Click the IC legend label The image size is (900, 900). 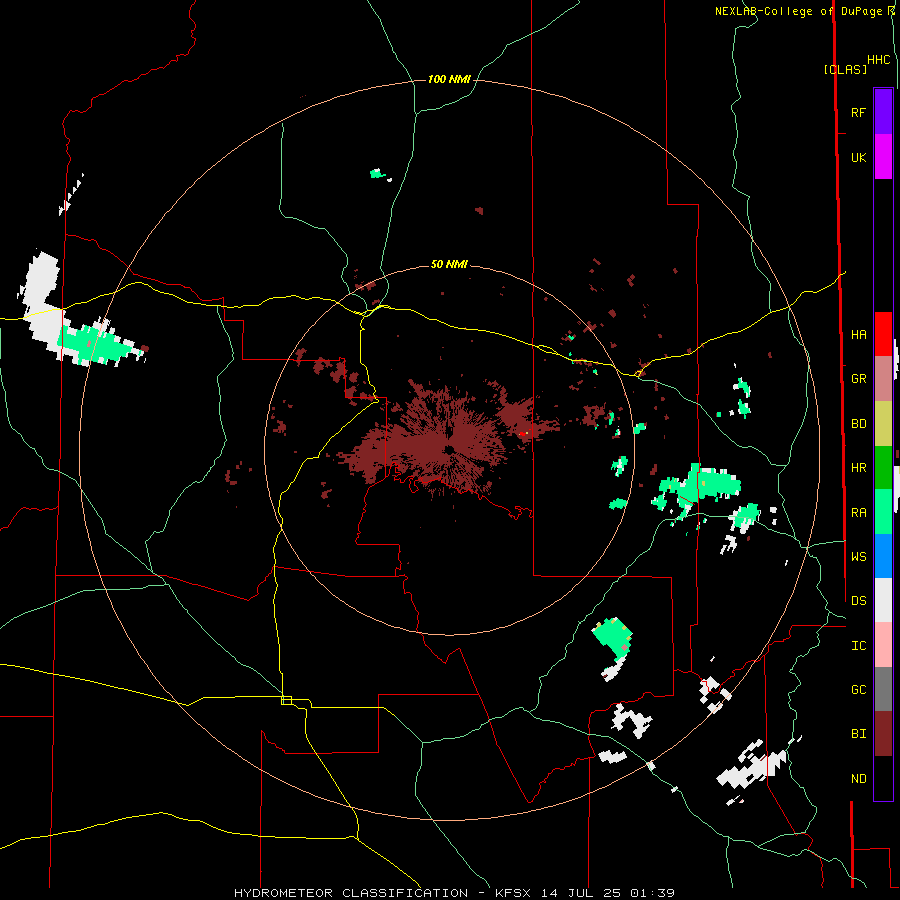[x=858, y=646]
